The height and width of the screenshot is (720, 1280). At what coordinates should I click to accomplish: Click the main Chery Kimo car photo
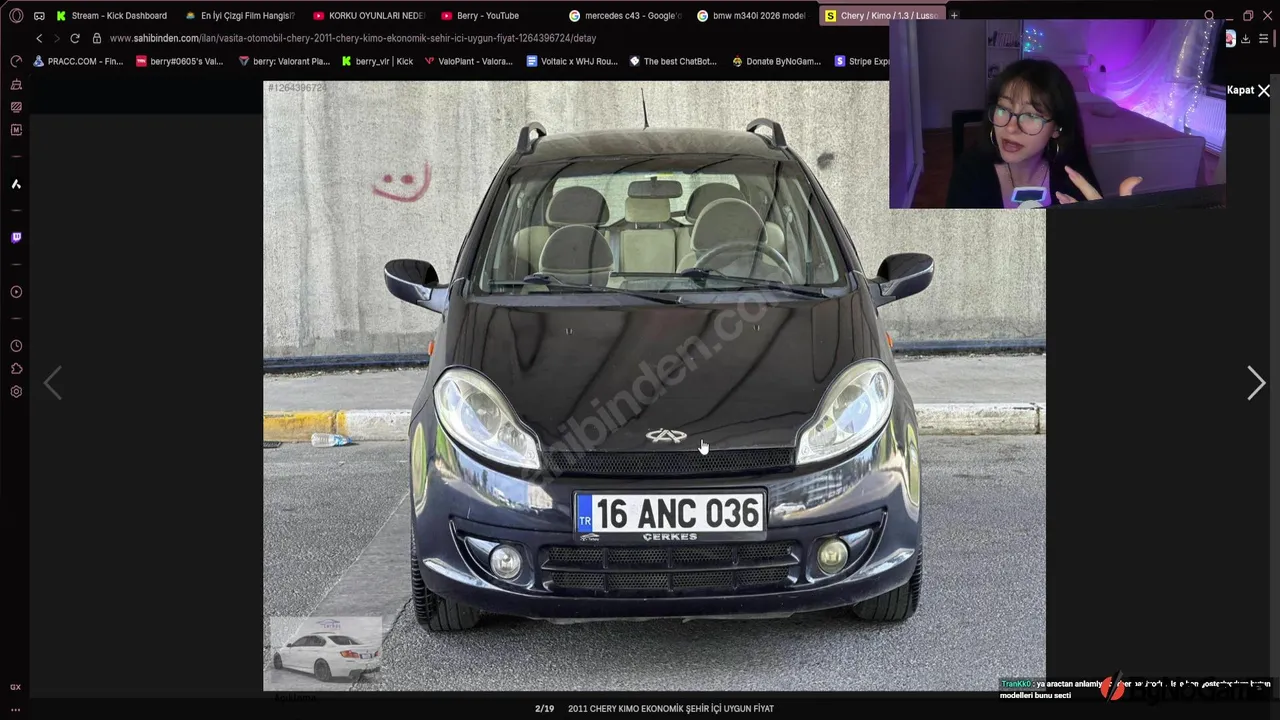[x=654, y=386]
